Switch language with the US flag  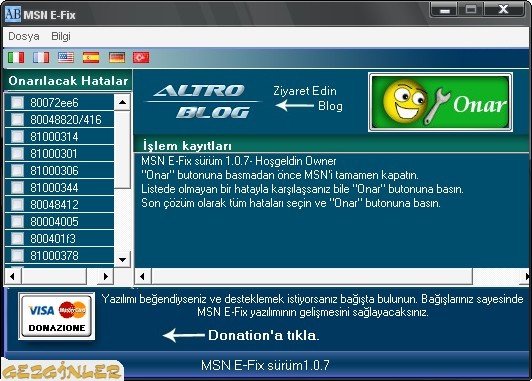(x=66, y=57)
